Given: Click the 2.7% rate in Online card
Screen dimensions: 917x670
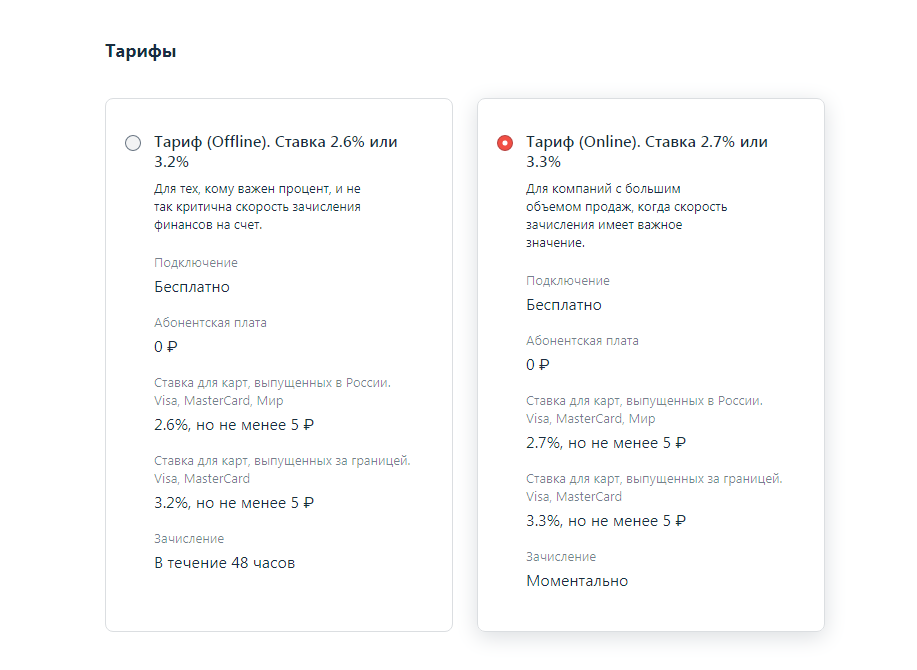Looking at the screenshot, I should tap(606, 443).
